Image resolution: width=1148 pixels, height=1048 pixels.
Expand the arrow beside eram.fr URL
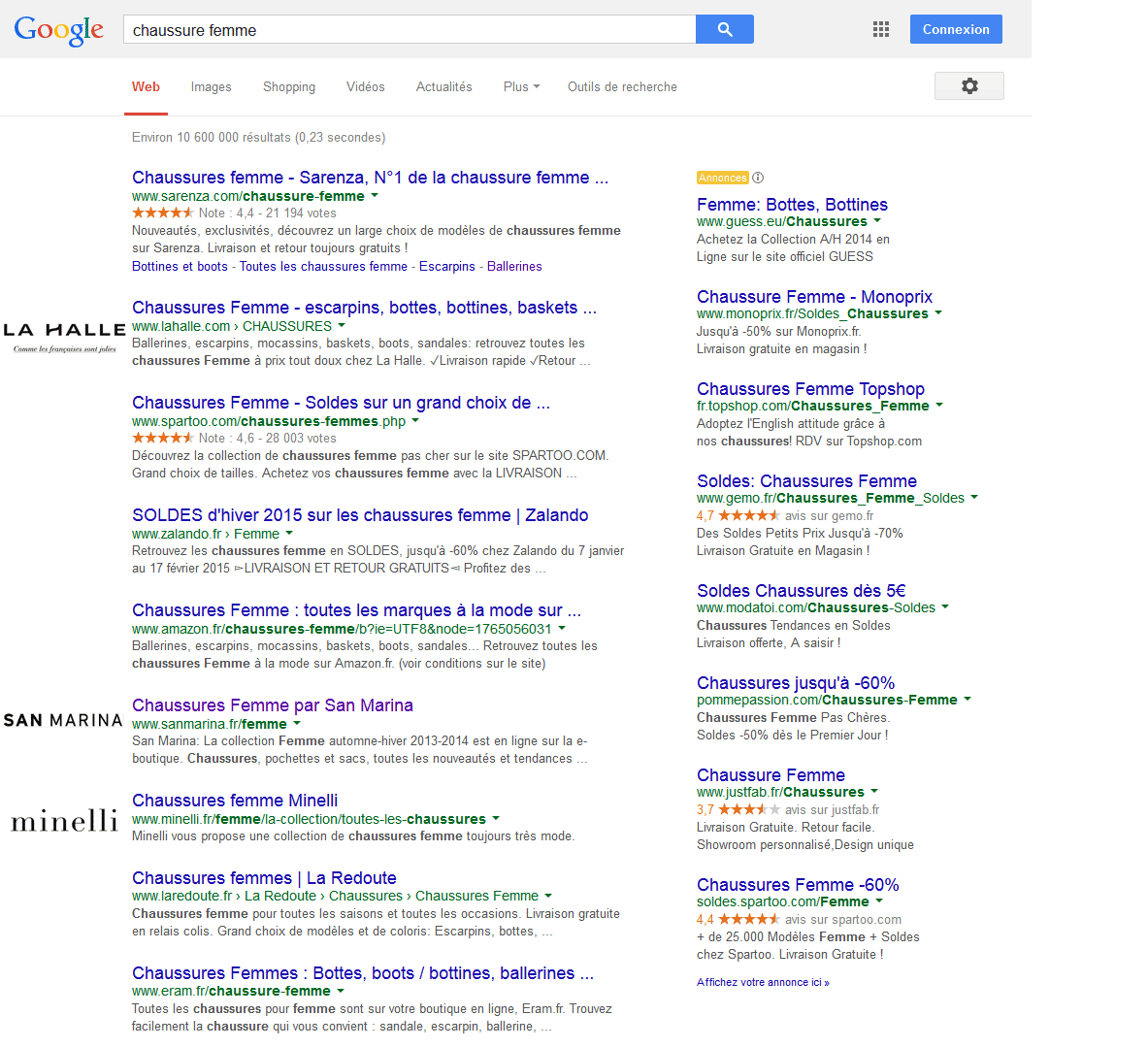click(x=341, y=991)
